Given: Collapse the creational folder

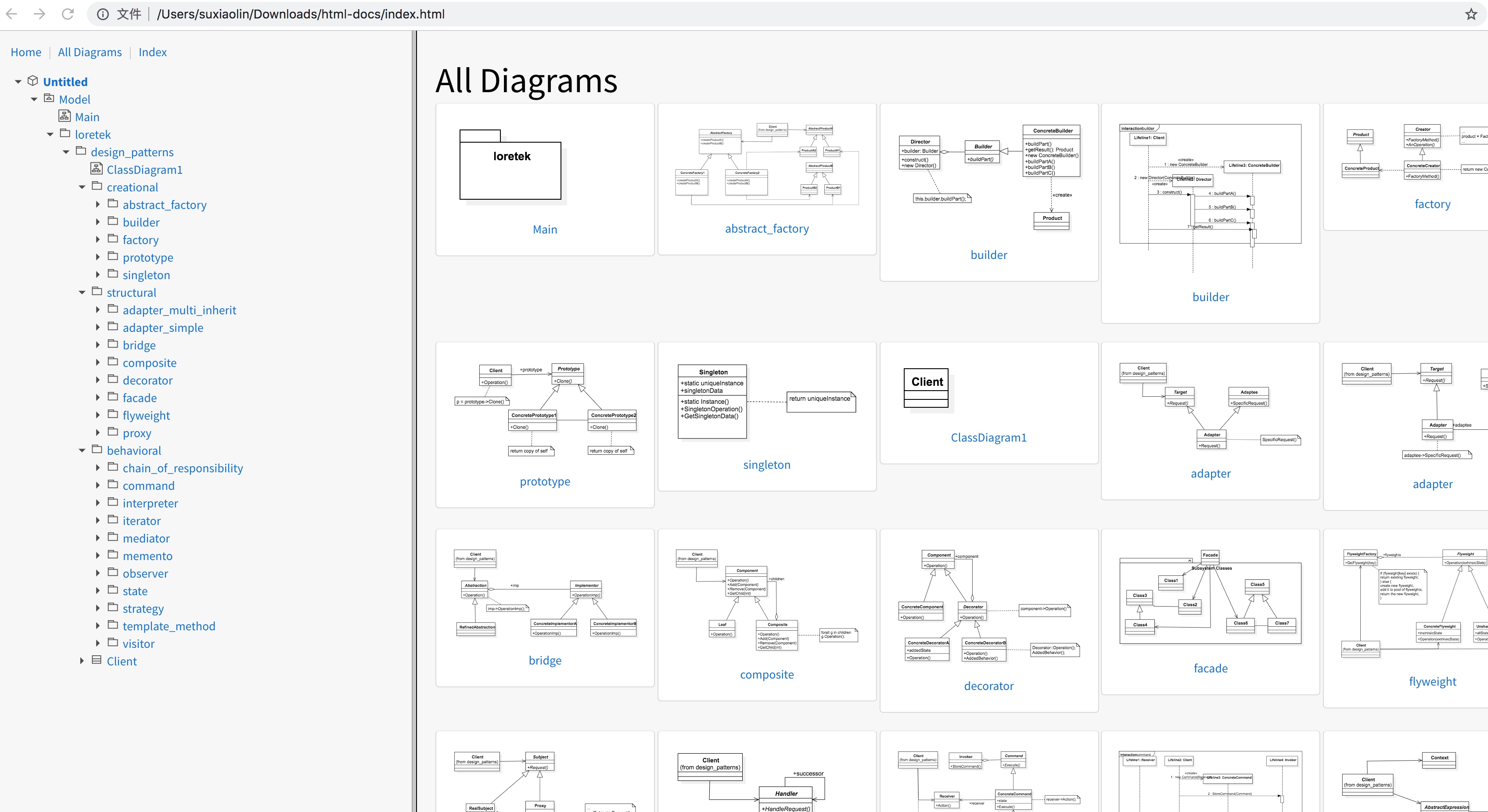Looking at the screenshot, I should point(82,187).
